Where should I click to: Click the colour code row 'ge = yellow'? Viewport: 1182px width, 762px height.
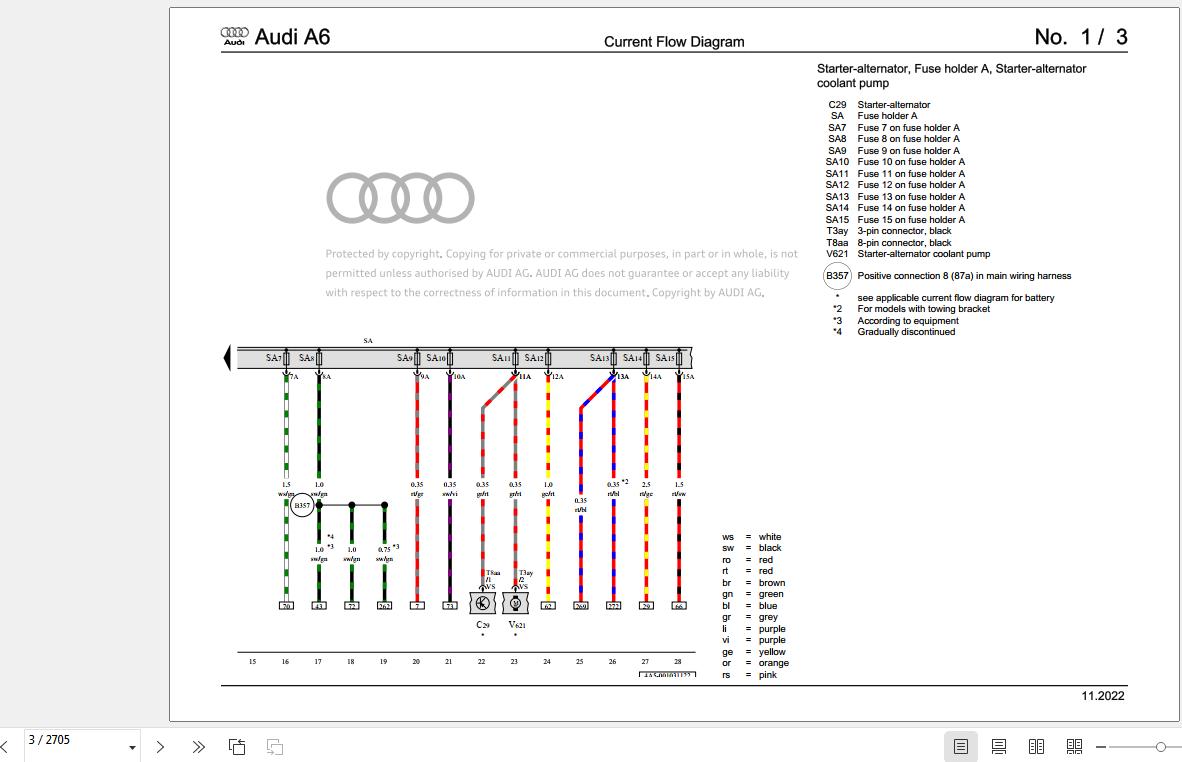coord(753,652)
